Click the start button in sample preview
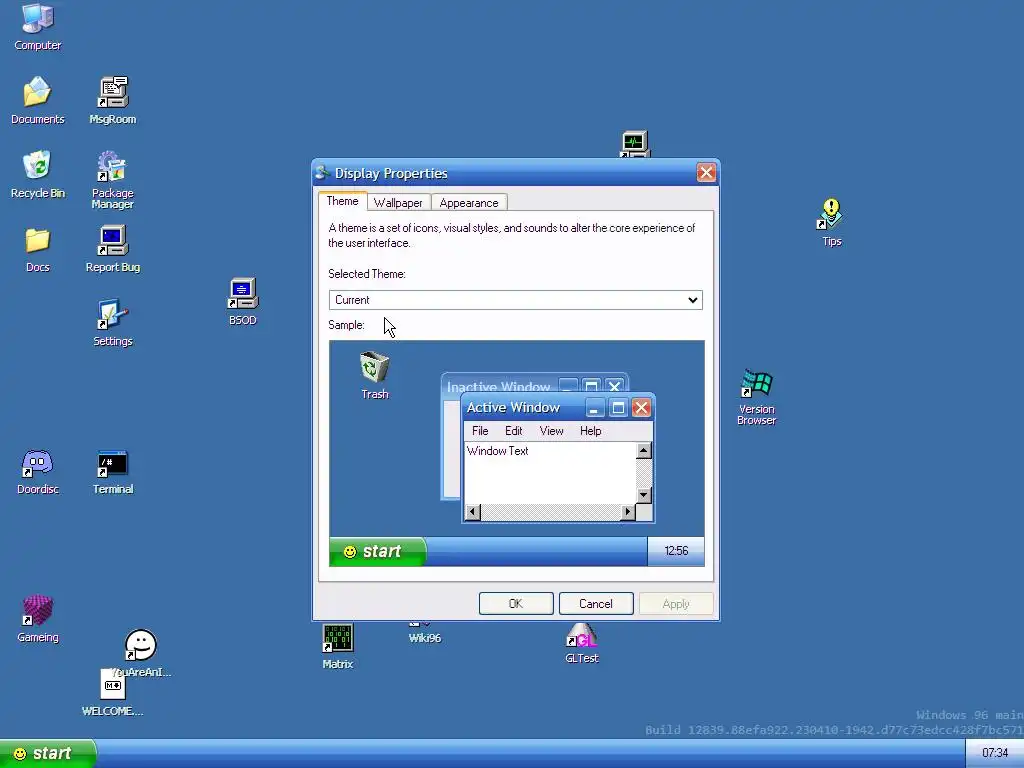The image size is (1024, 768). [377, 552]
